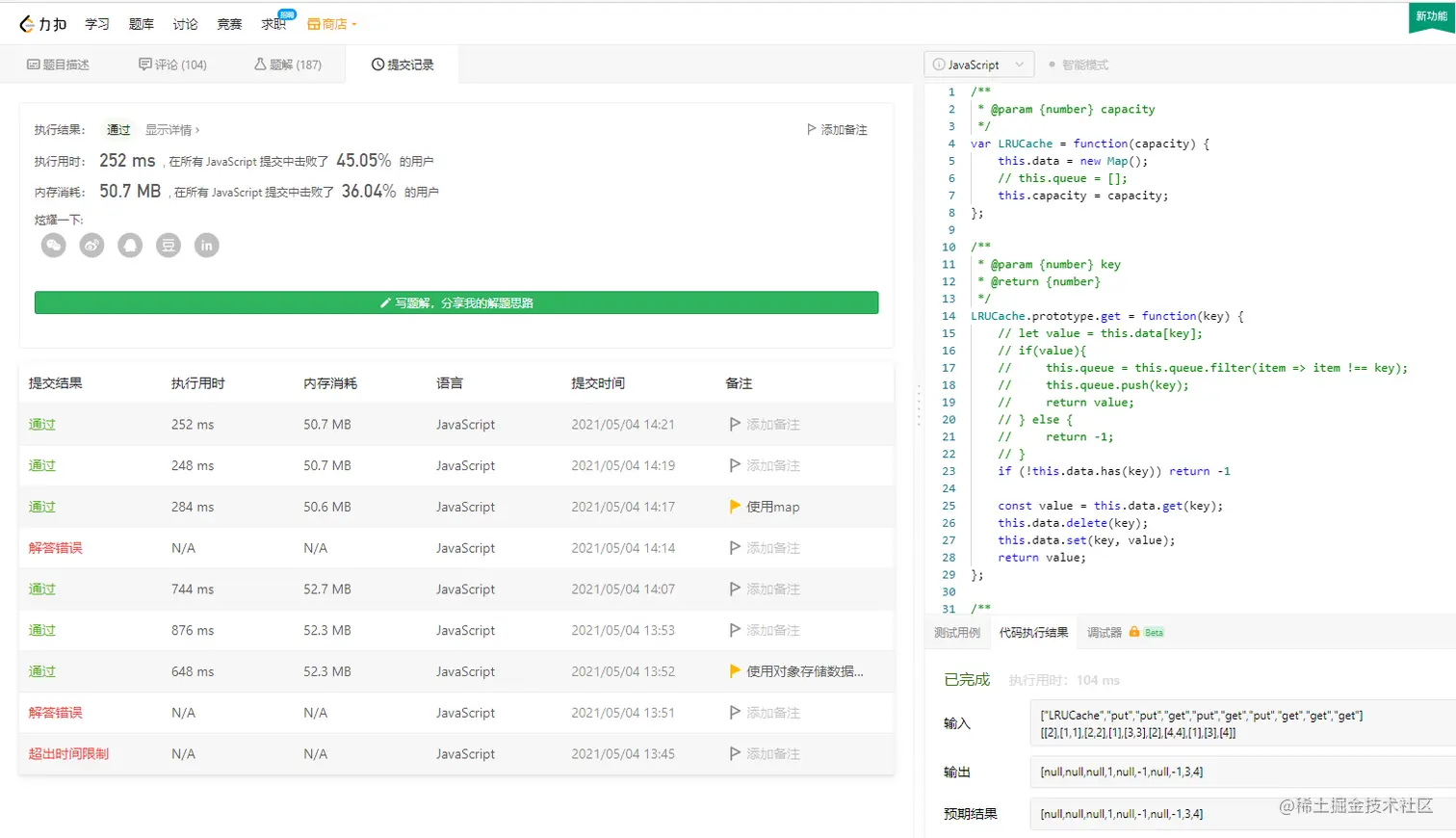
Task: Open the 讨论 discussion menu
Action: point(185,24)
